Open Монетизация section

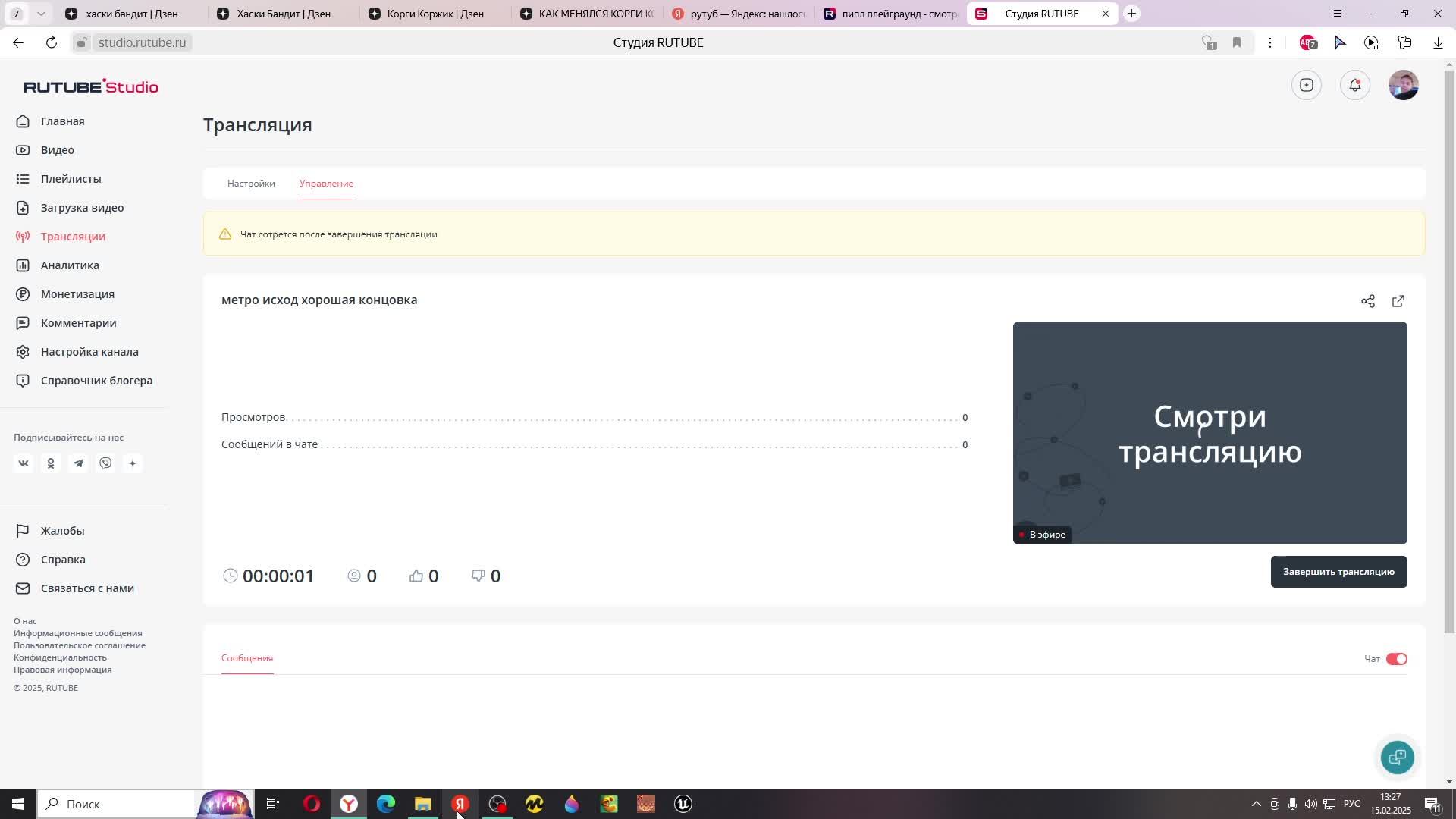tap(77, 294)
